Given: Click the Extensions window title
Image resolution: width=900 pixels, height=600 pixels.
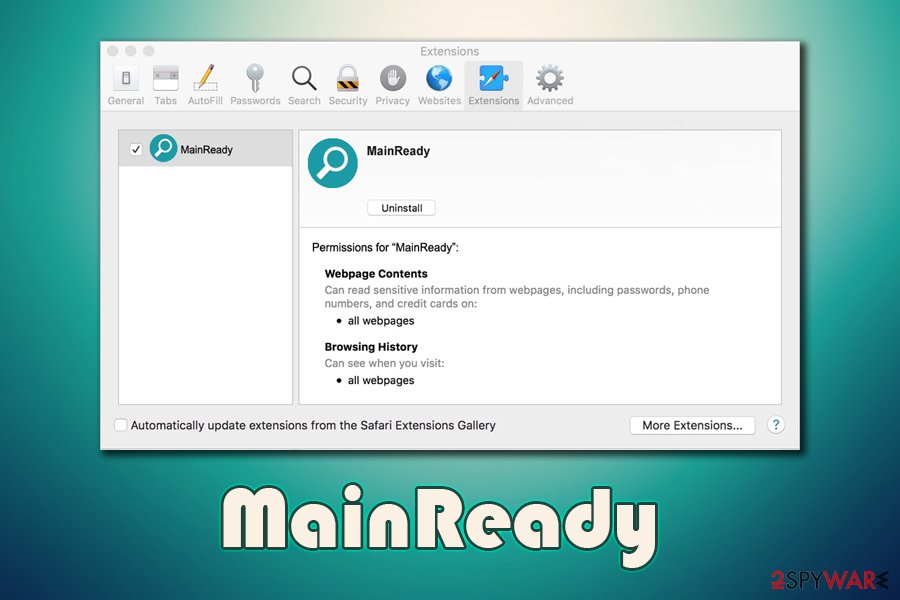Looking at the screenshot, I should (449, 51).
